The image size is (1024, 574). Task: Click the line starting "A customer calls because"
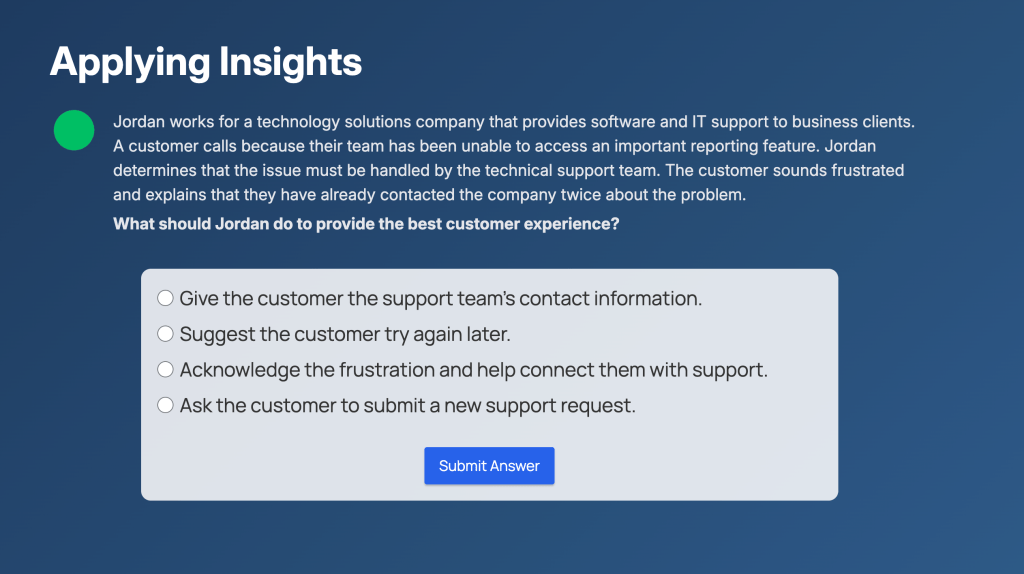pos(494,146)
